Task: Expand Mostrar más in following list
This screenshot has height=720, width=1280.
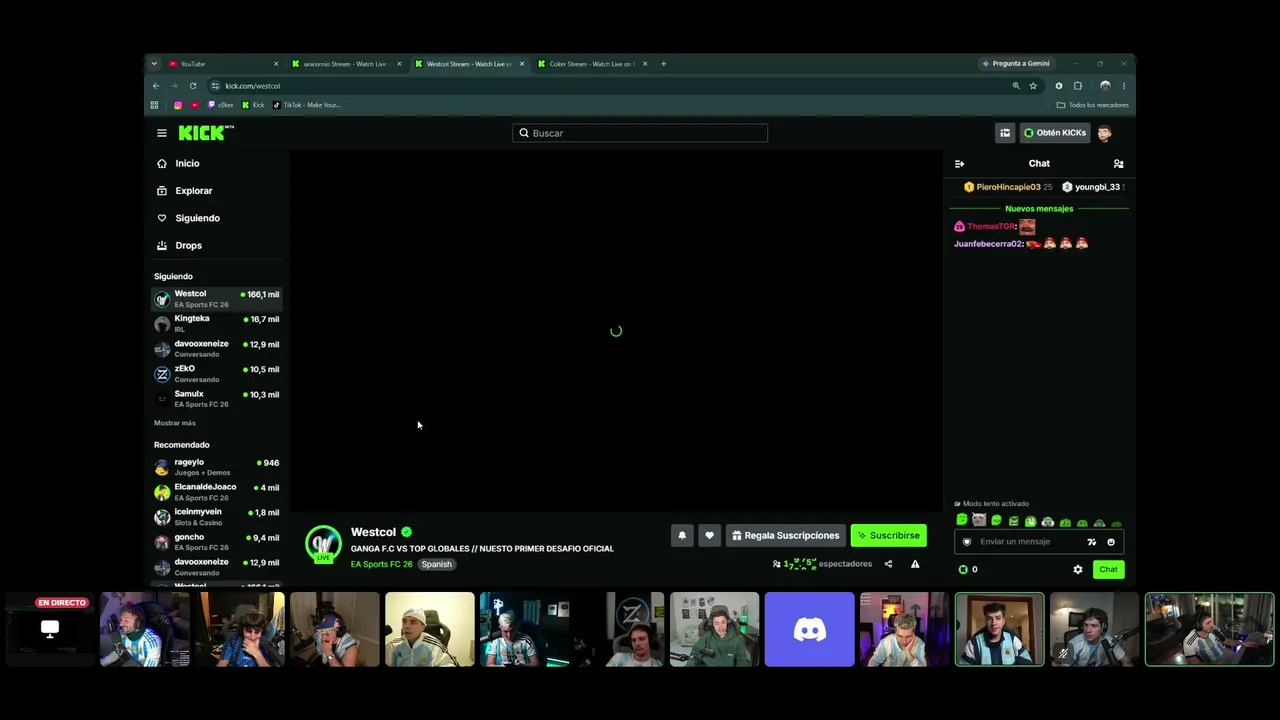Action: point(175,423)
